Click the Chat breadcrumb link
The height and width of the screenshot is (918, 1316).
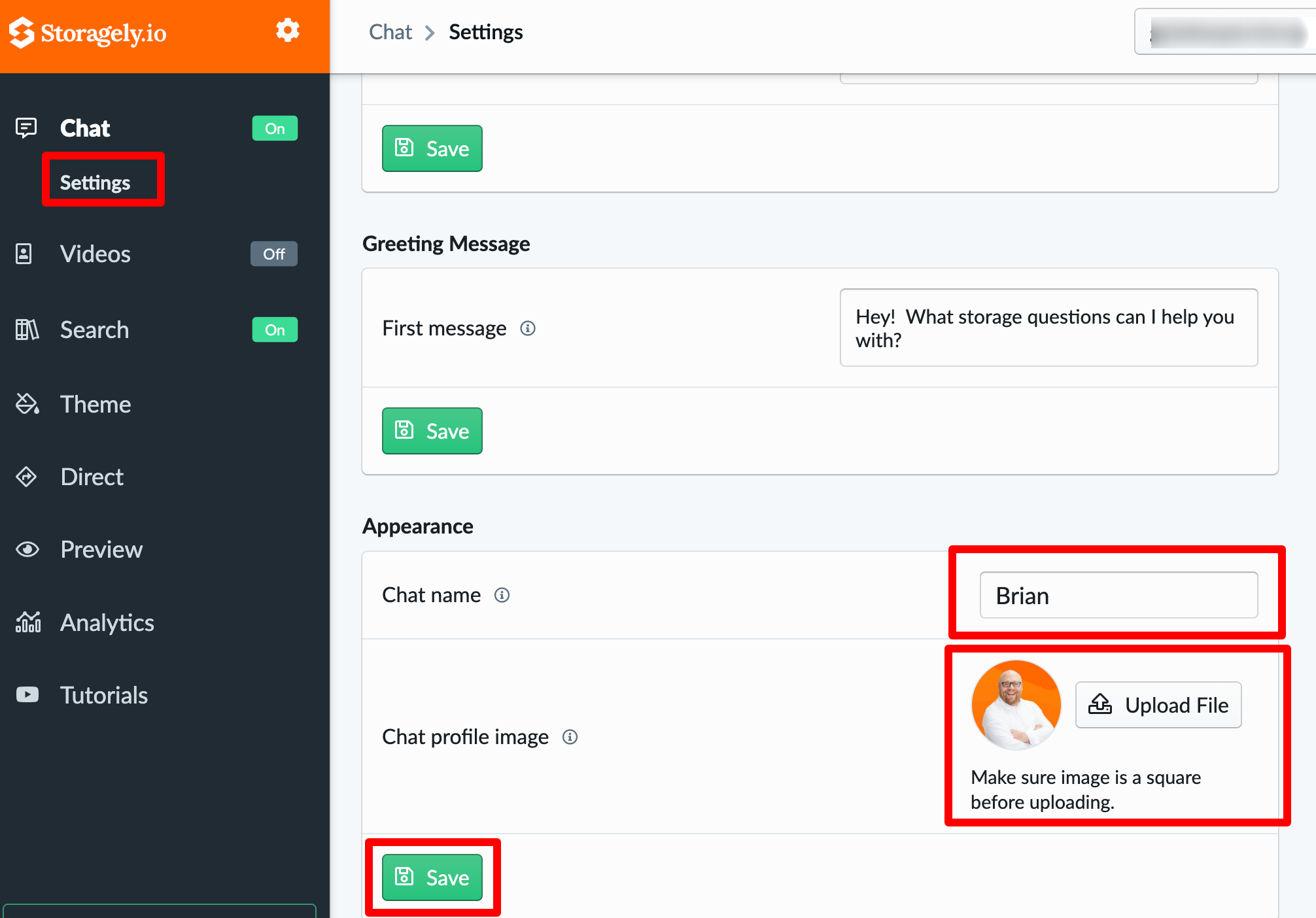390,31
